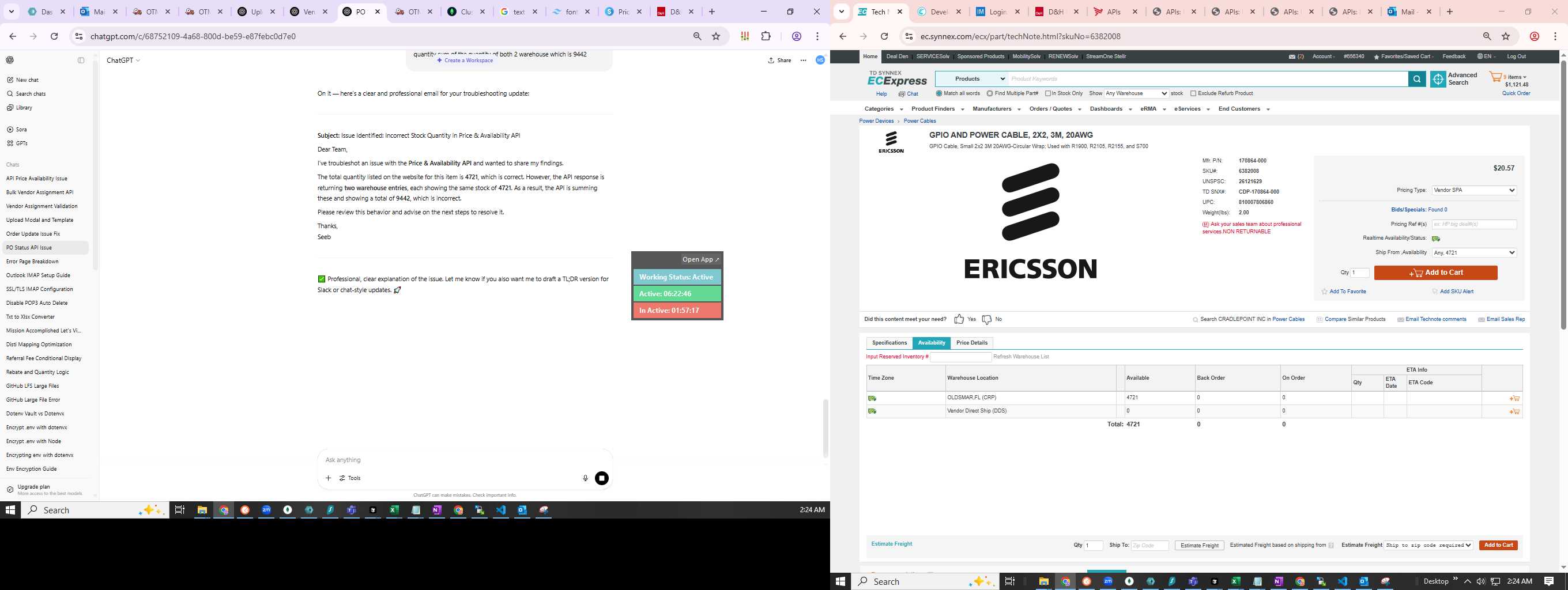Image resolution: width=1568 pixels, height=590 pixels.
Task: Open the ChatGPT model selector dropdown
Action: [x=123, y=60]
